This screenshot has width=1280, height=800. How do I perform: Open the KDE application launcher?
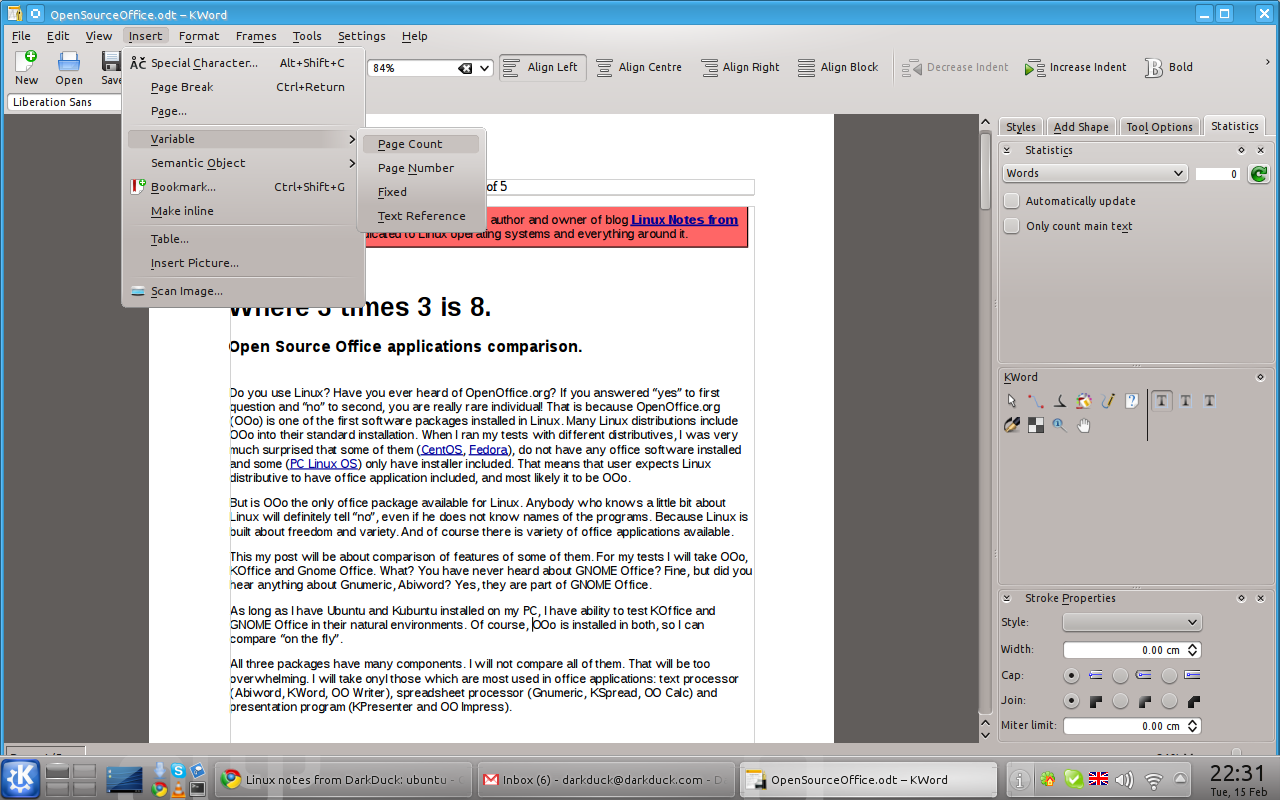pyautogui.click(x=21, y=779)
